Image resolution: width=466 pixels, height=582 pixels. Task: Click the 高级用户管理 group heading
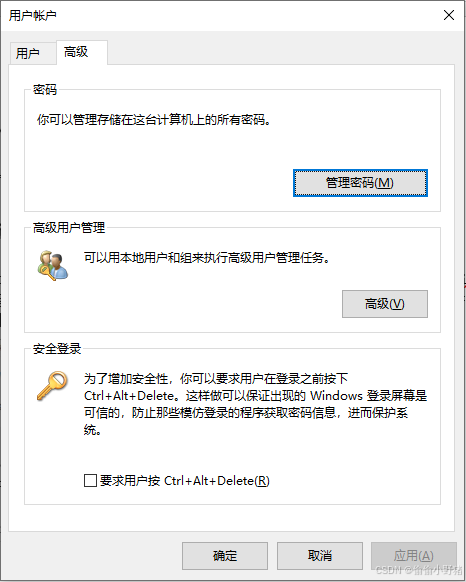tap(69, 228)
